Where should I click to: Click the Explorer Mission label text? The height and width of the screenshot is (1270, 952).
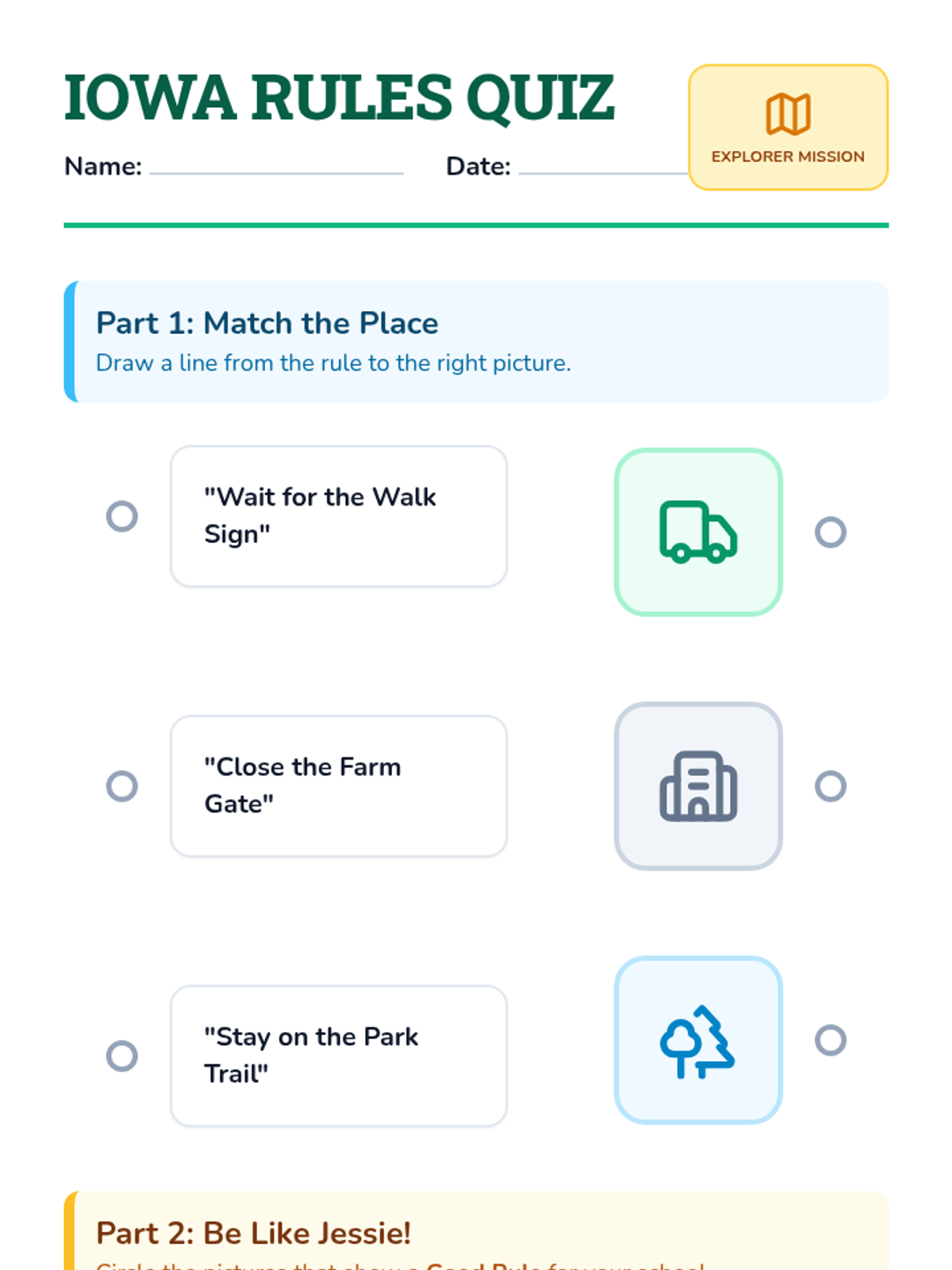pos(788,156)
